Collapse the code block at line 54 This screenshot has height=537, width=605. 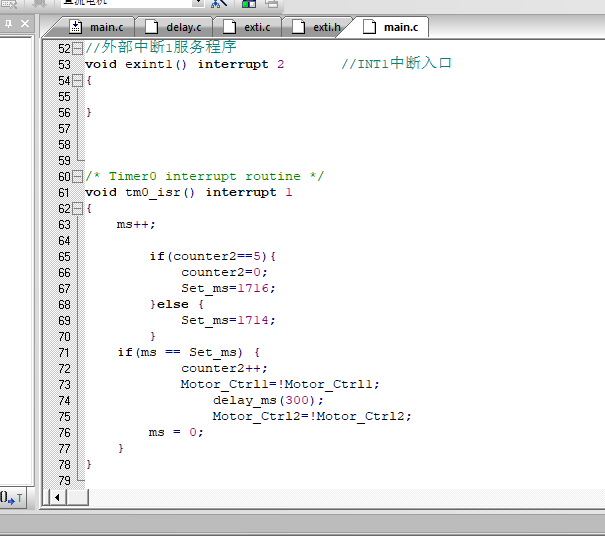(78, 81)
